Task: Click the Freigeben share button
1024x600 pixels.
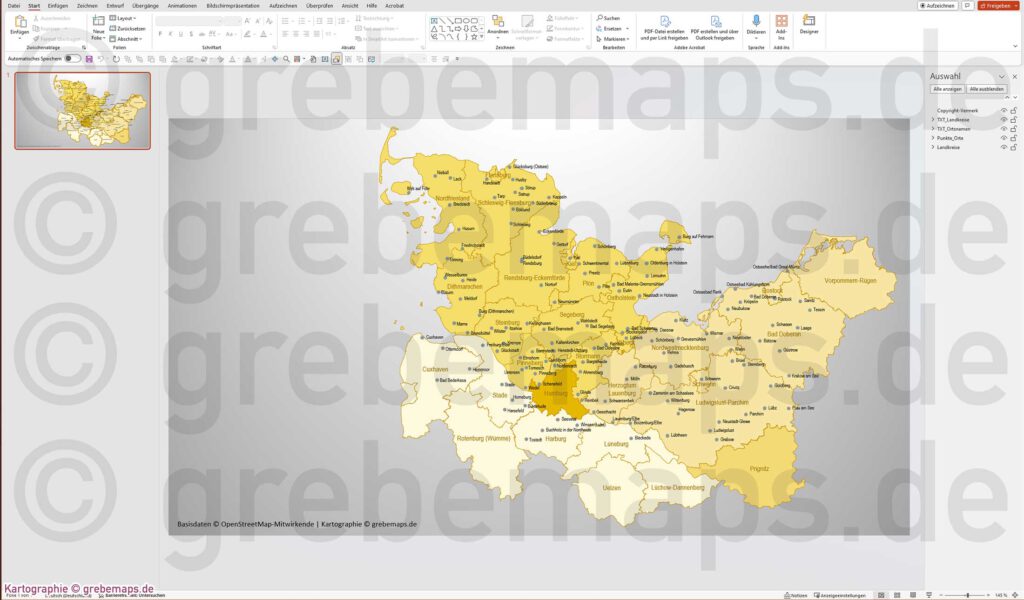Action: (x=997, y=5)
